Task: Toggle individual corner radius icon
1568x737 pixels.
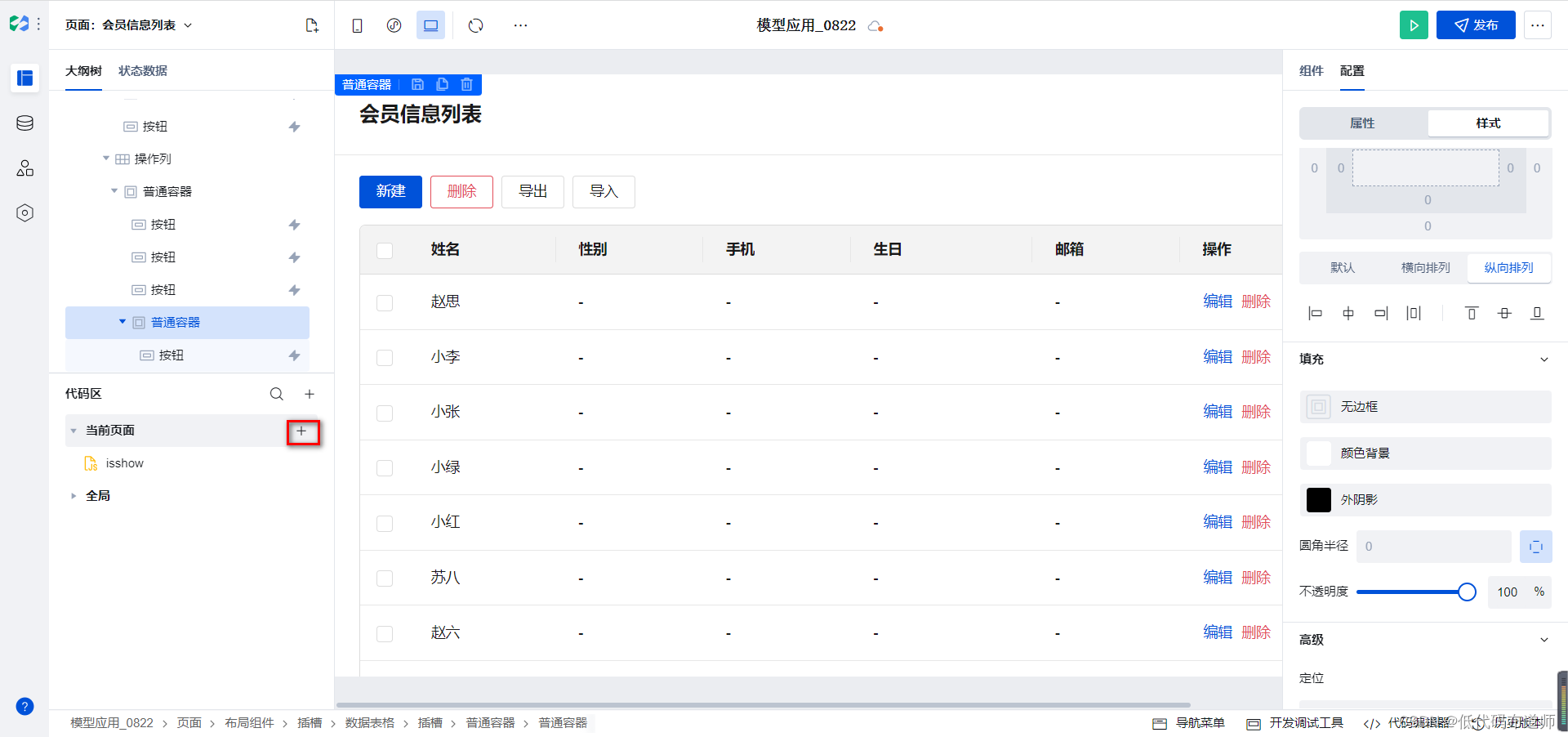Action: [x=1536, y=547]
